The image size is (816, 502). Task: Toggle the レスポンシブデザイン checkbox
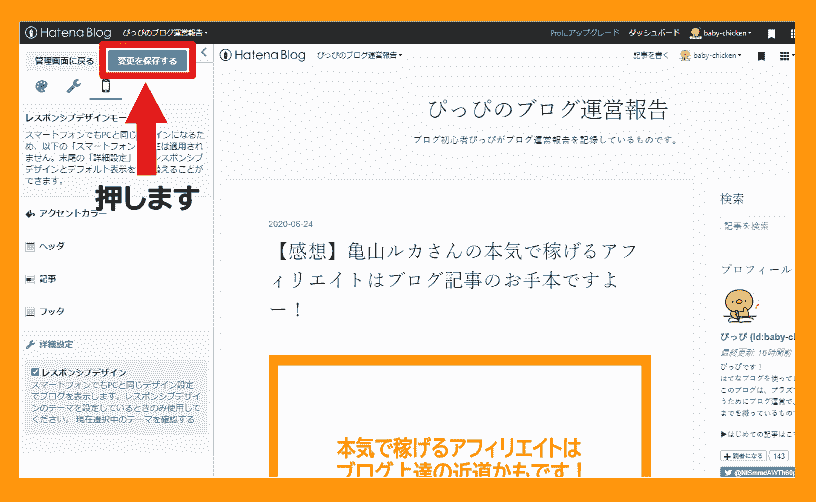[35, 372]
